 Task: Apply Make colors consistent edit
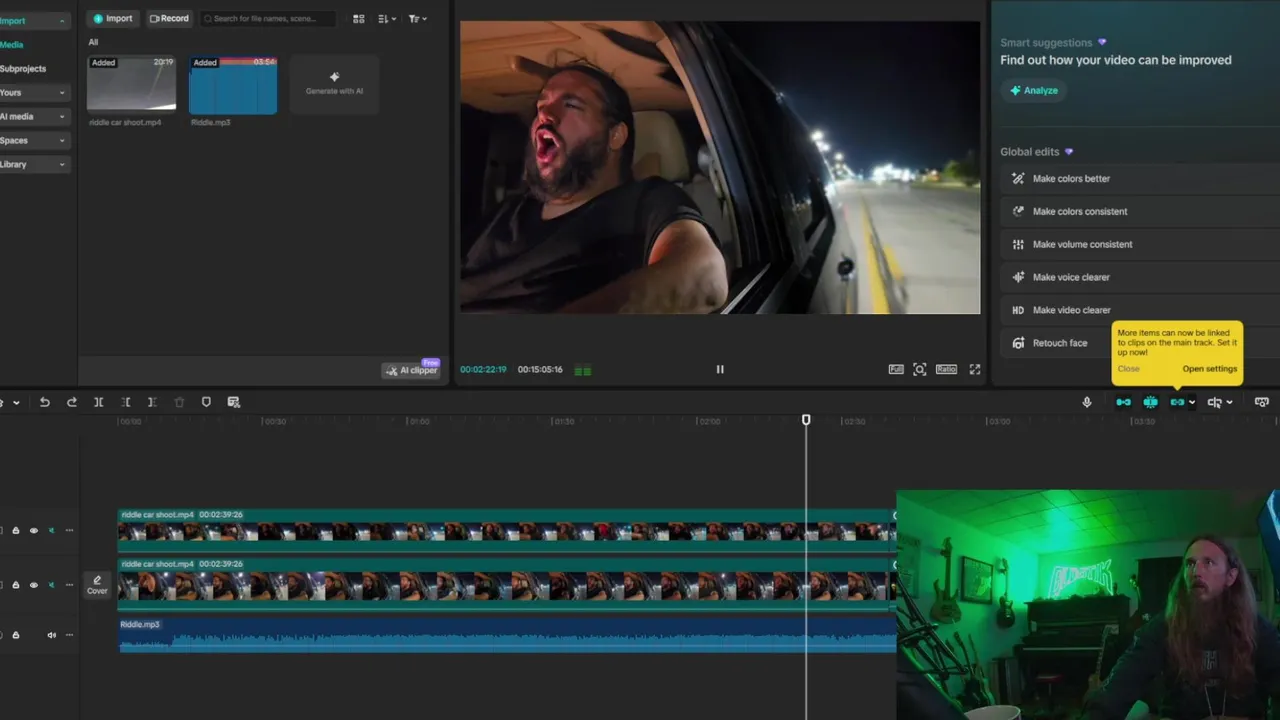click(1140, 212)
